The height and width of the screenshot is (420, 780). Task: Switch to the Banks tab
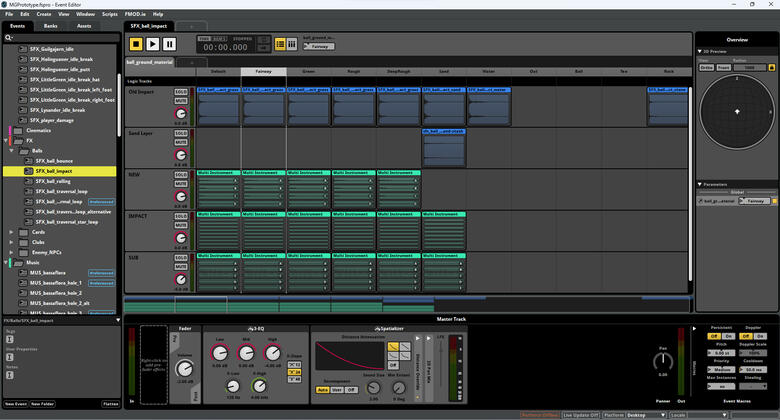coord(50,25)
